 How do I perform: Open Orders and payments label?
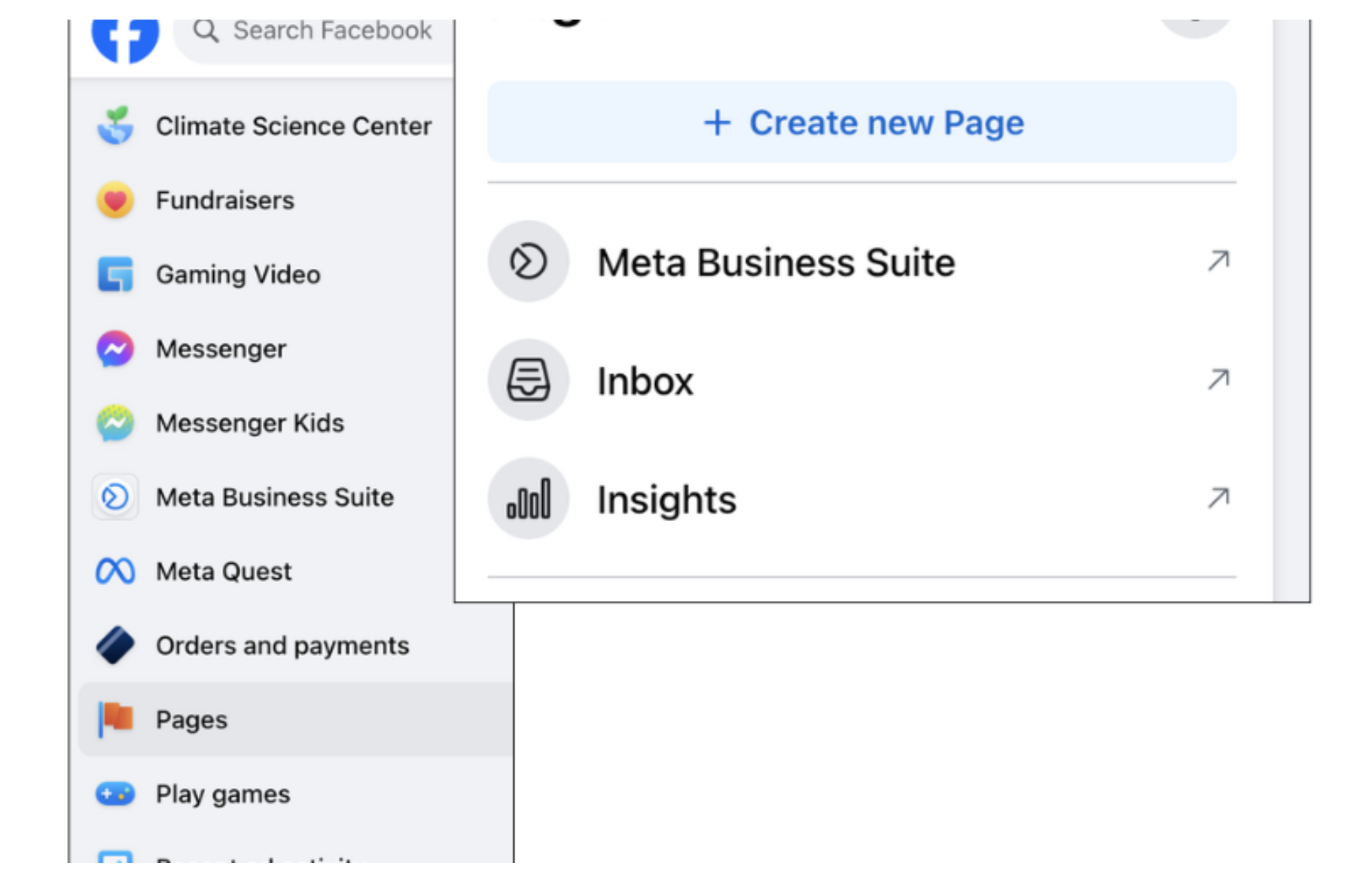tap(282, 646)
